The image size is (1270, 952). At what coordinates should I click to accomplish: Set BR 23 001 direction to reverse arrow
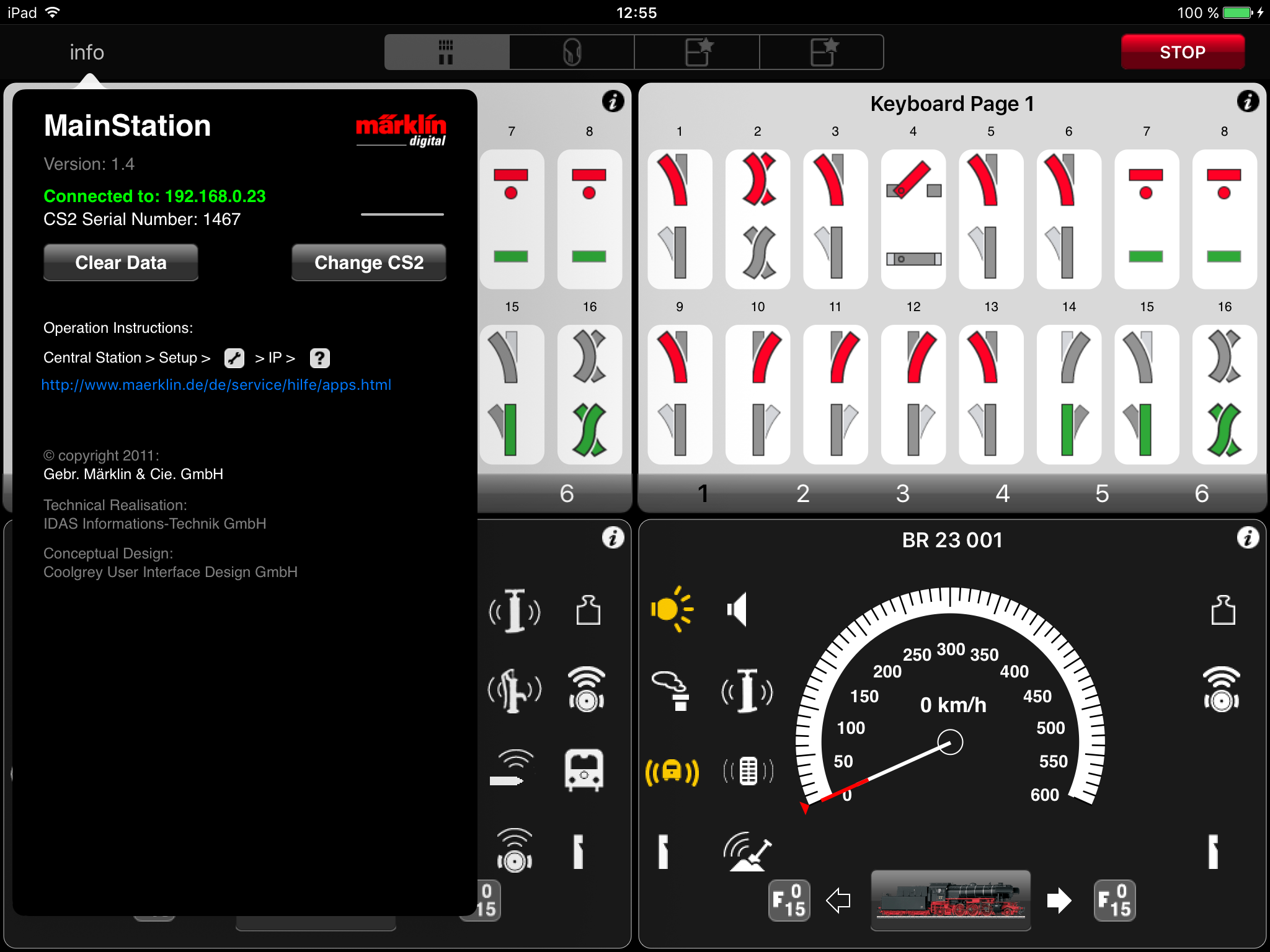coord(838,901)
